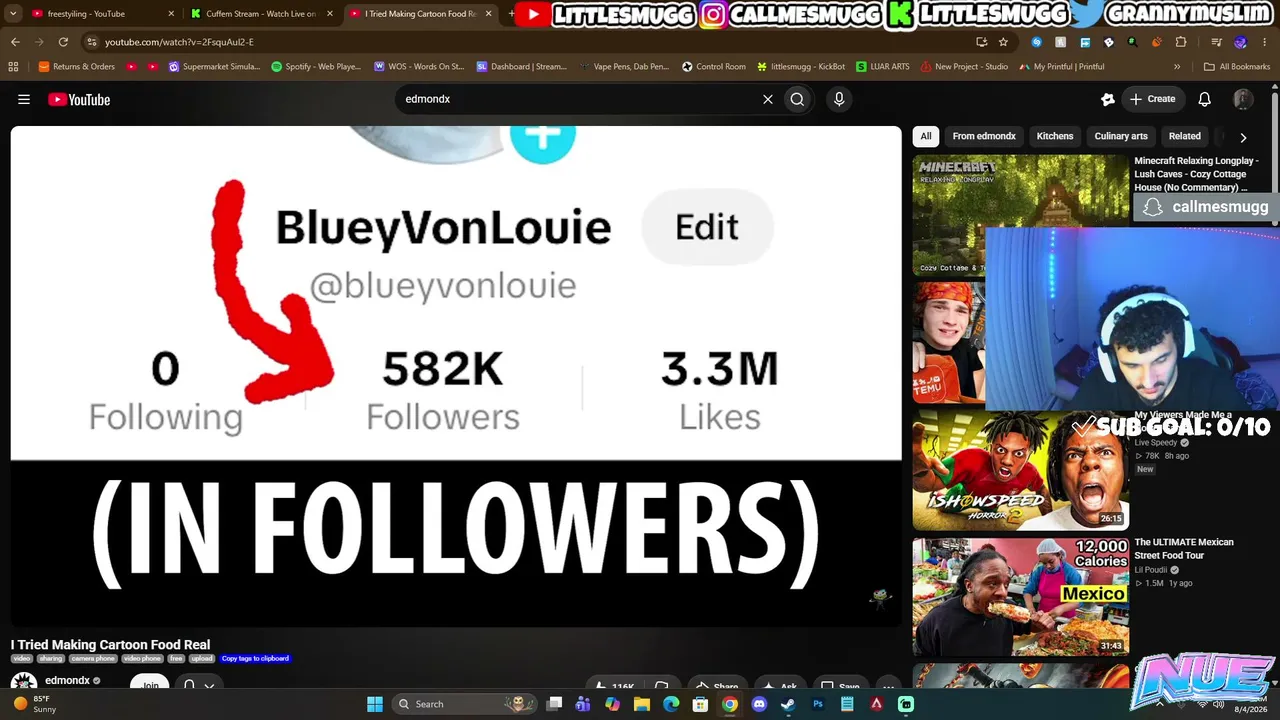
Task: Select the All filter chip
Action: click(x=926, y=136)
